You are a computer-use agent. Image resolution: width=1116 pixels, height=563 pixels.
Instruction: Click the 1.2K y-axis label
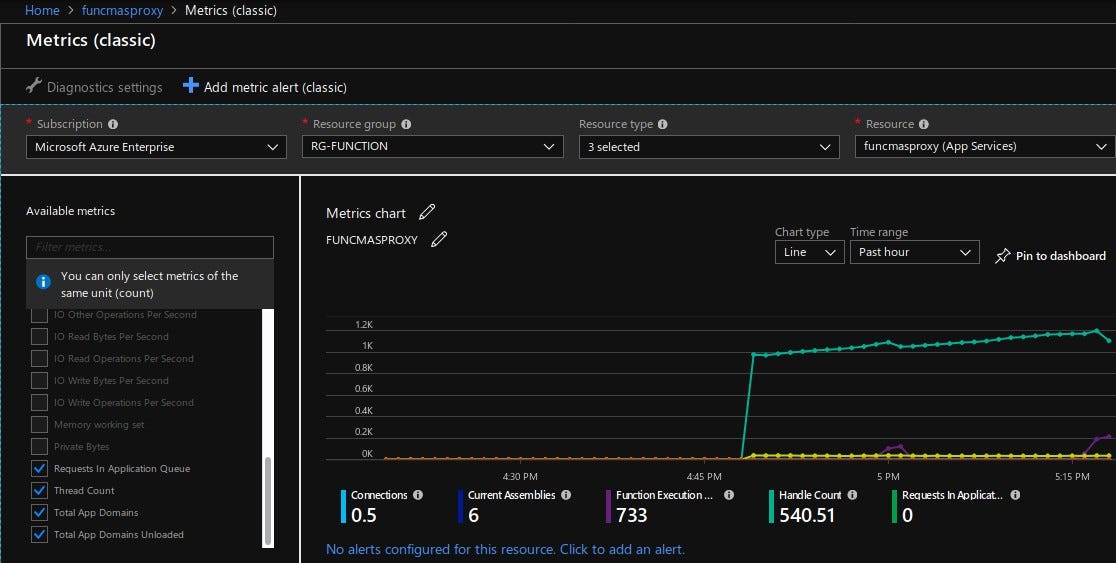[x=364, y=325]
